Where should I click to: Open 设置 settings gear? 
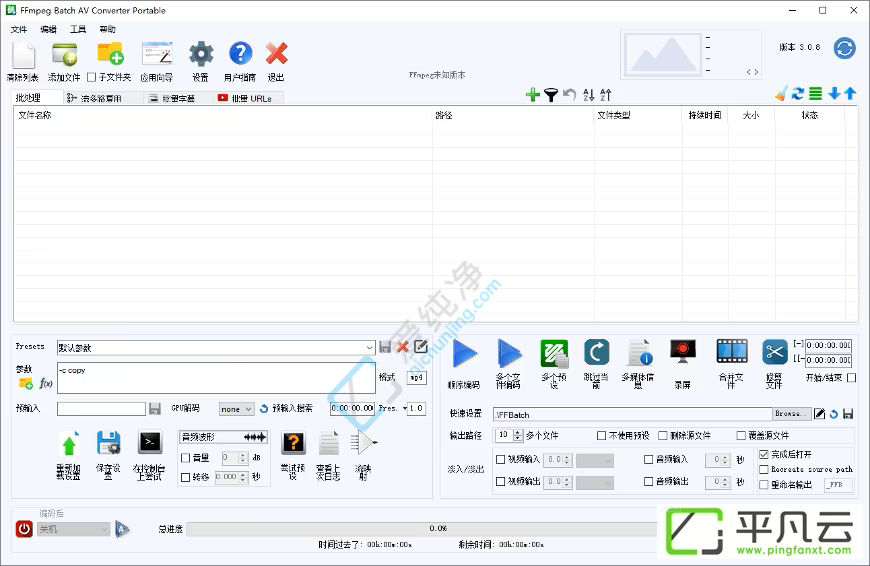coord(201,54)
